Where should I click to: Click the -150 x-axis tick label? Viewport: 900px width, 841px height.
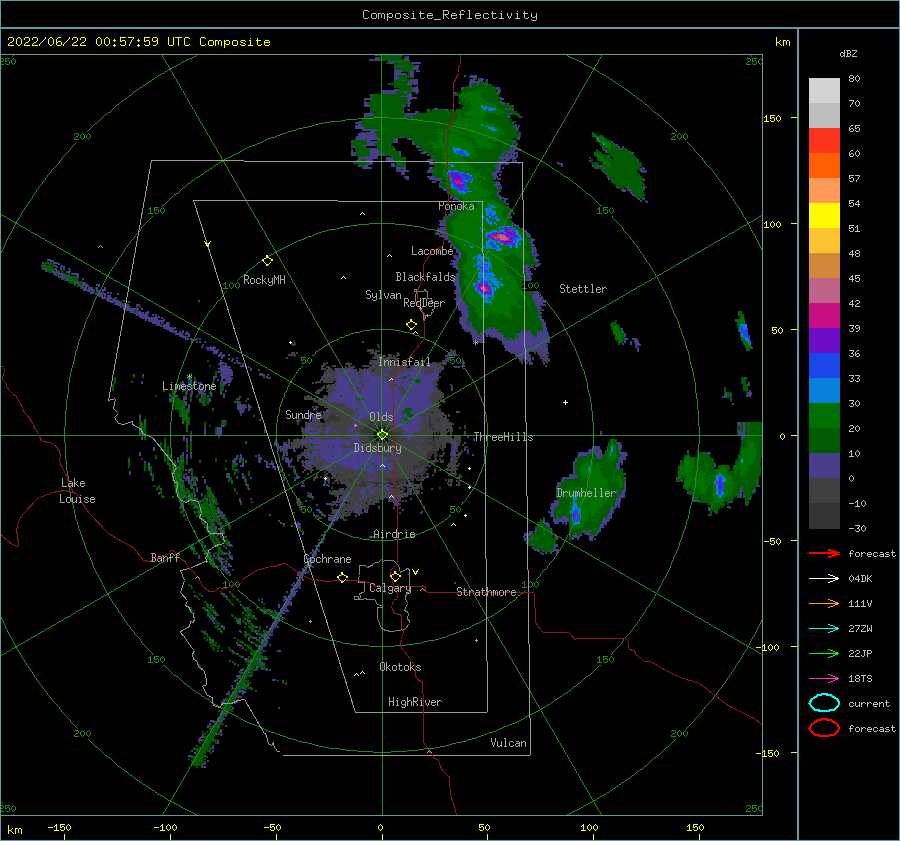click(59, 827)
